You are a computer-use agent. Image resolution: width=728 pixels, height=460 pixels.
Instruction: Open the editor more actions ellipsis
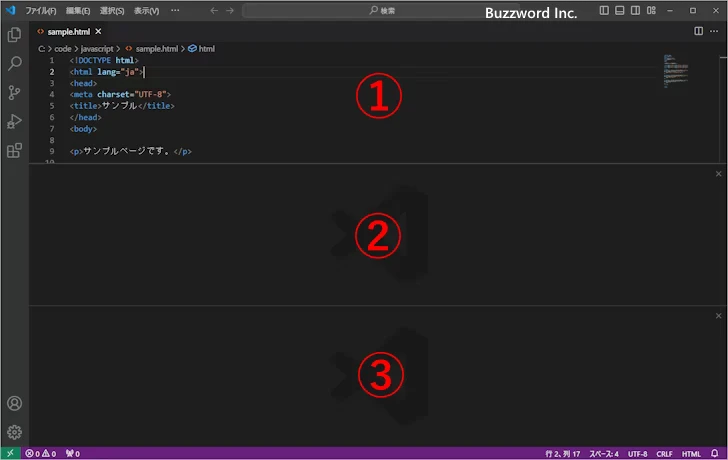click(716, 31)
